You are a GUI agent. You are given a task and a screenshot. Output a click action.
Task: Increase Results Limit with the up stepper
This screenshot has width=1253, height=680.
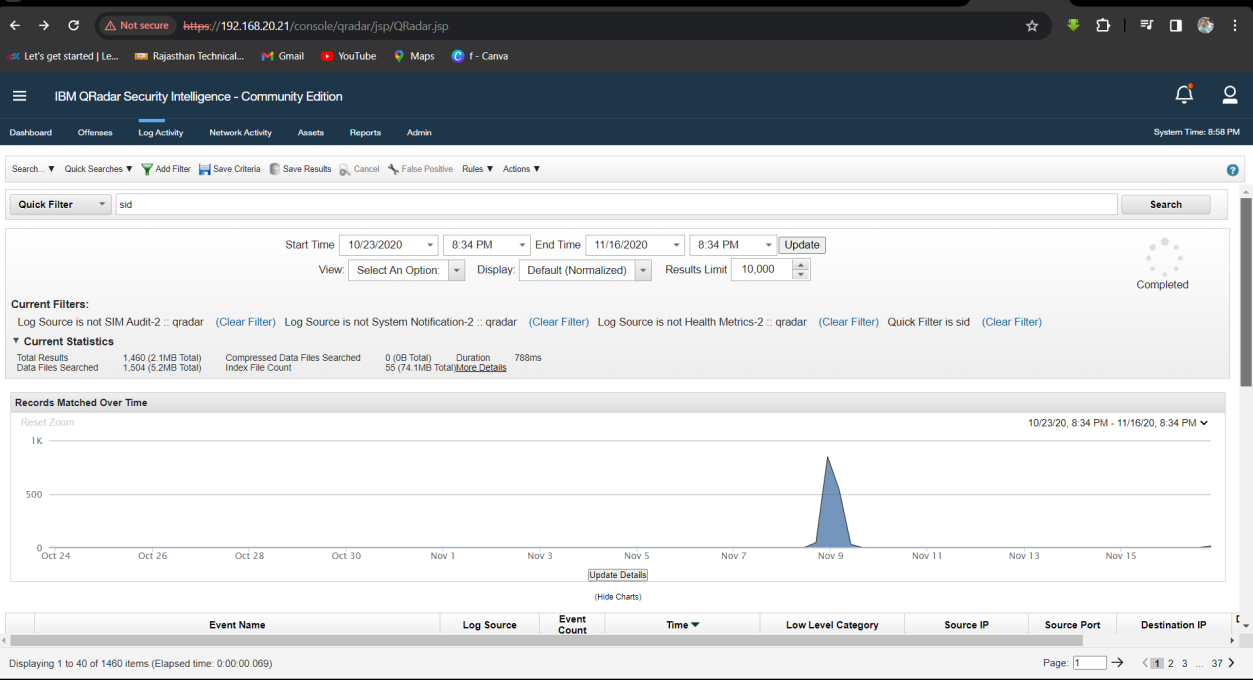(x=801, y=265)
